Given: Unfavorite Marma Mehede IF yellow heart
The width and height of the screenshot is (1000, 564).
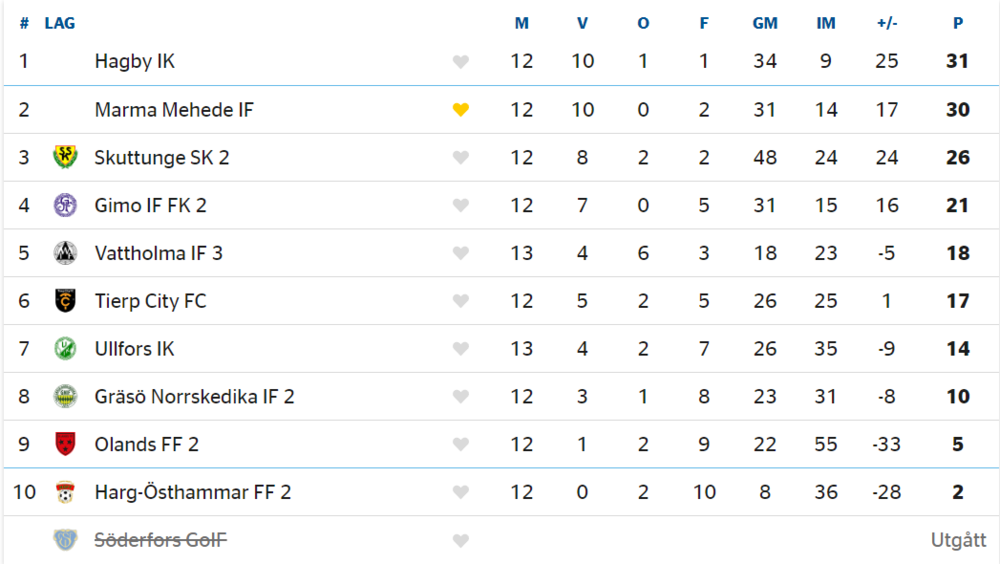Looking at the screenshot, I should coord(460,110).
